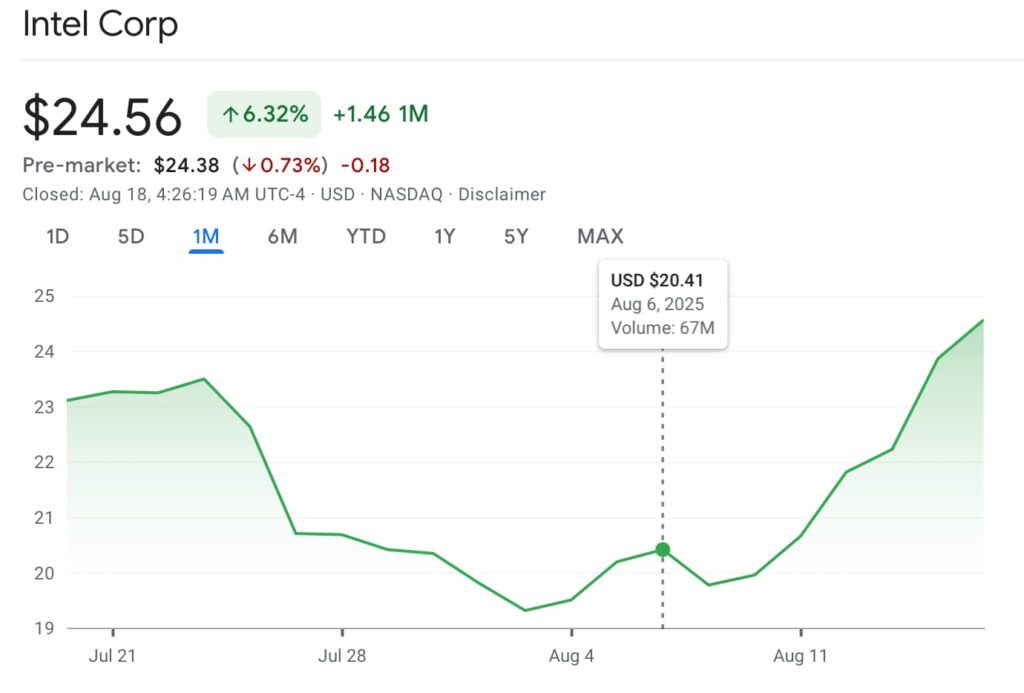Select the 5D time range tab
Image resolution: width=1024 pixels, height=693 pixels.
[131, 236]
